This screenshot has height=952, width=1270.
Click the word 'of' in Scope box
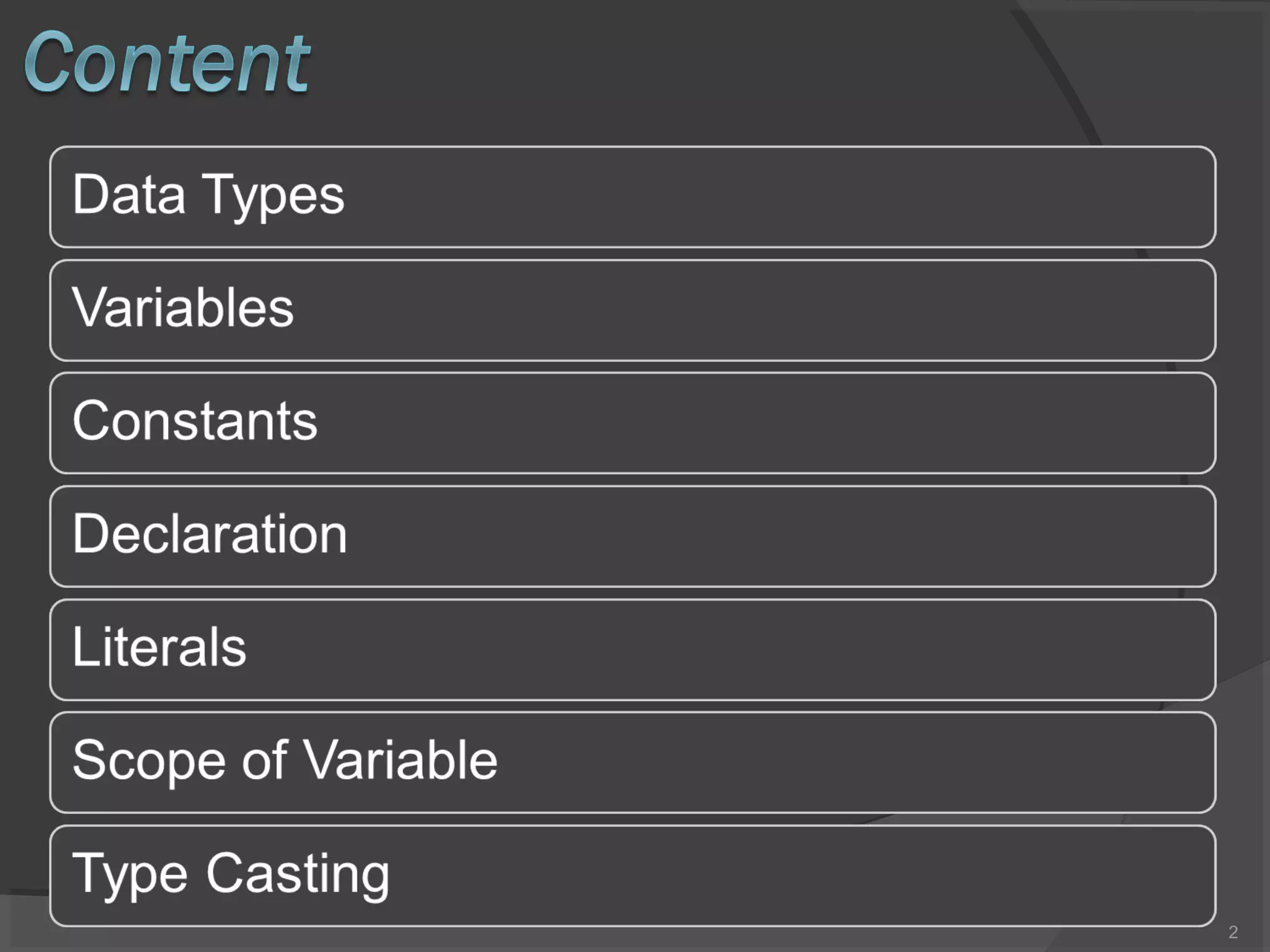click(x=264, y=760)
